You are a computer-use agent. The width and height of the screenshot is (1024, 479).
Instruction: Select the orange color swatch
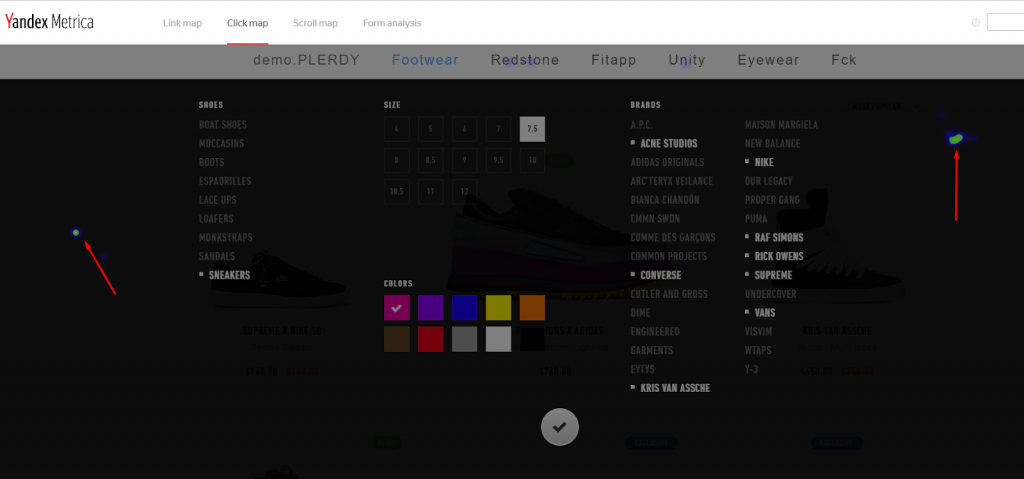tap(532, 308)
